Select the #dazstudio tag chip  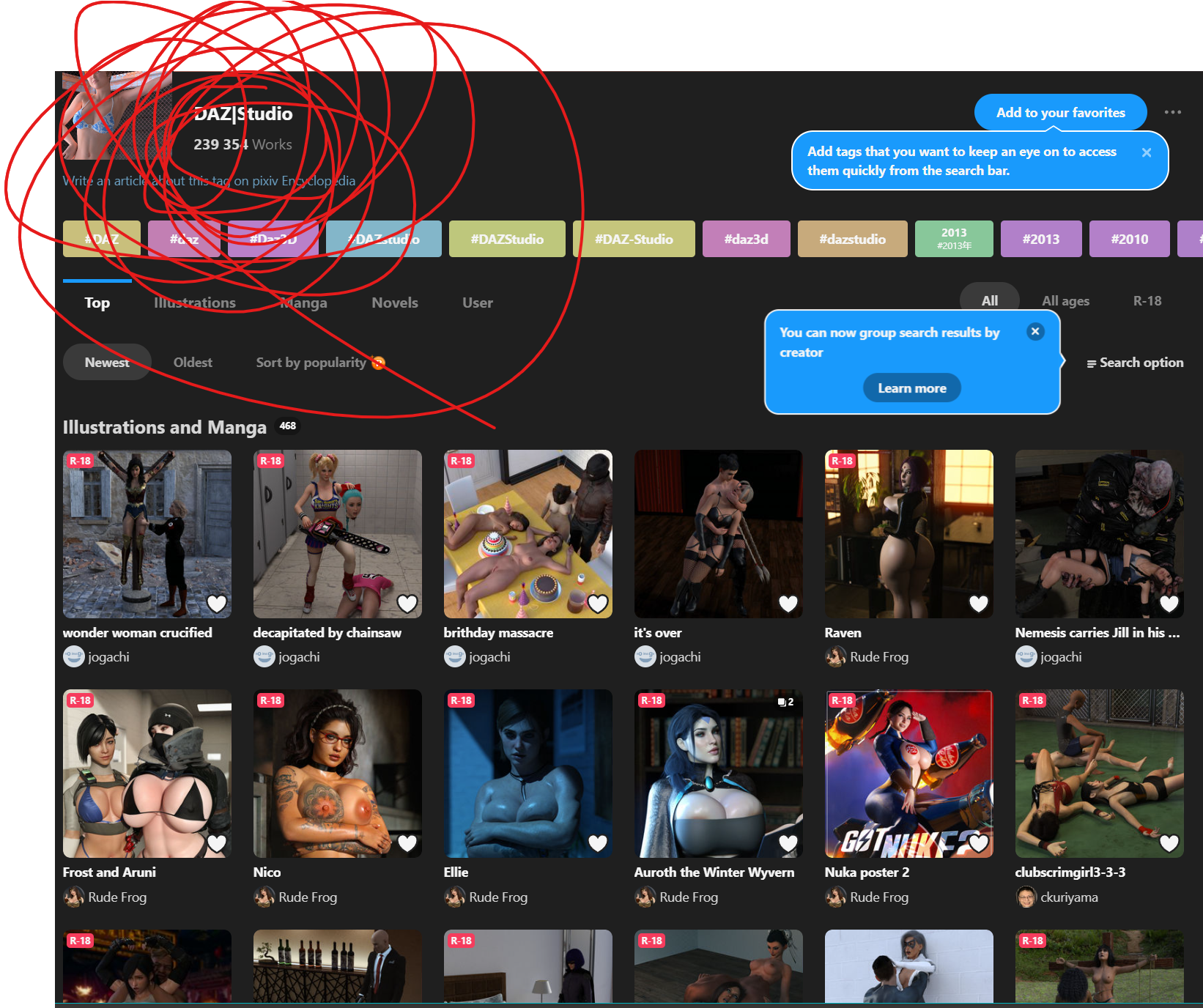(x=853, y=239)
